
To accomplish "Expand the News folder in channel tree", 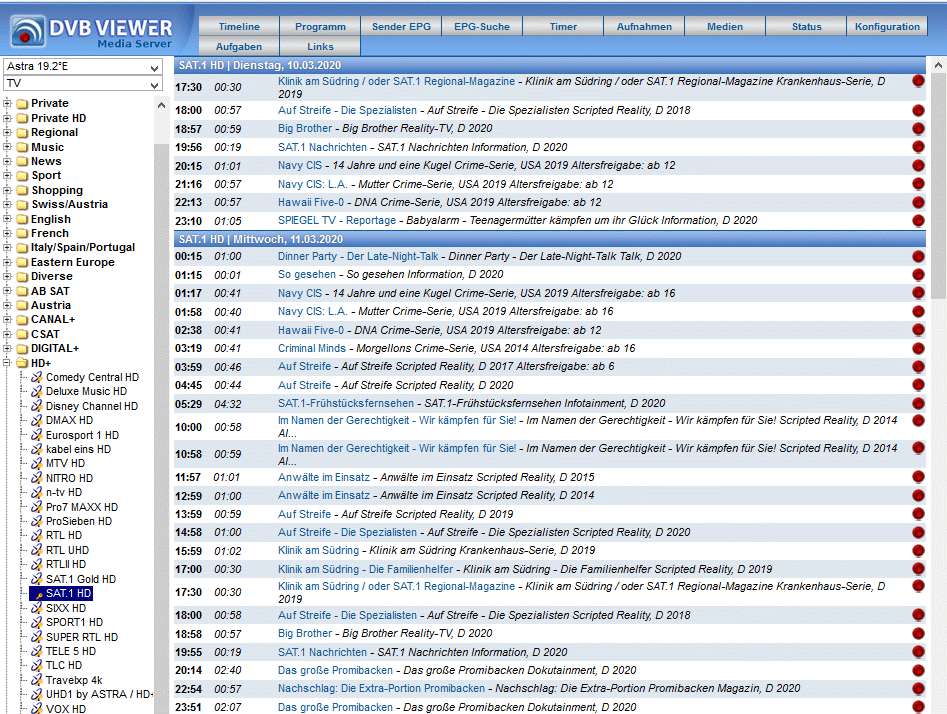I will tap(8, 161).
